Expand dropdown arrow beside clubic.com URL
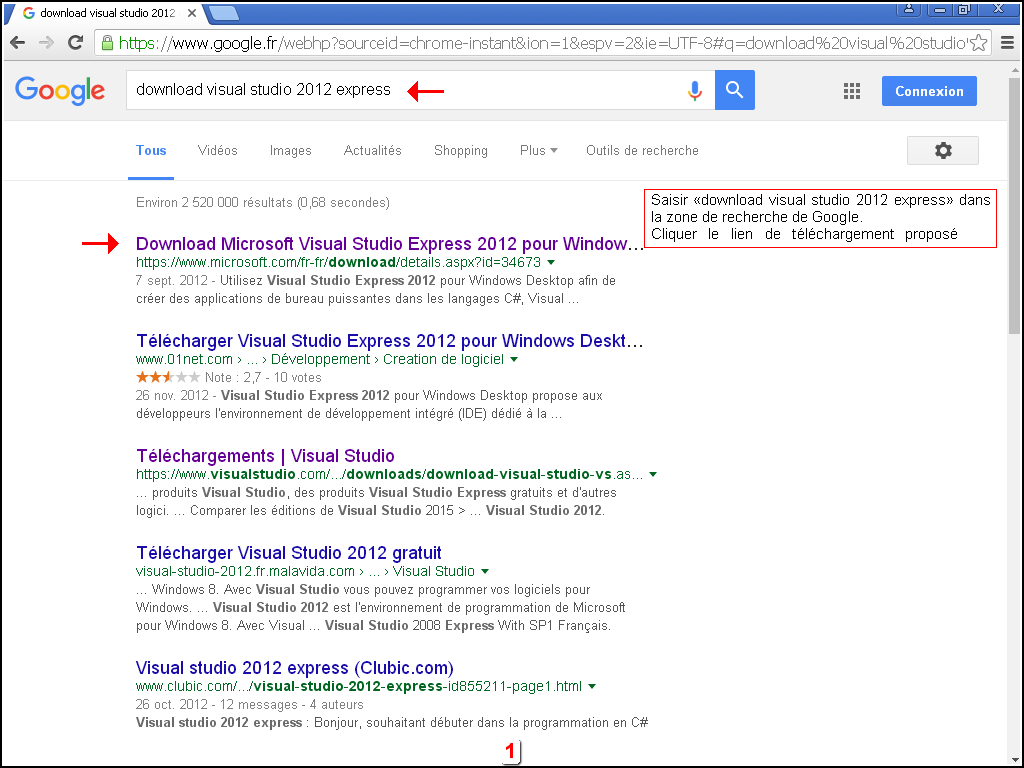The height and width of the screenshot is (768, 1024). click(x=592, y=687)
